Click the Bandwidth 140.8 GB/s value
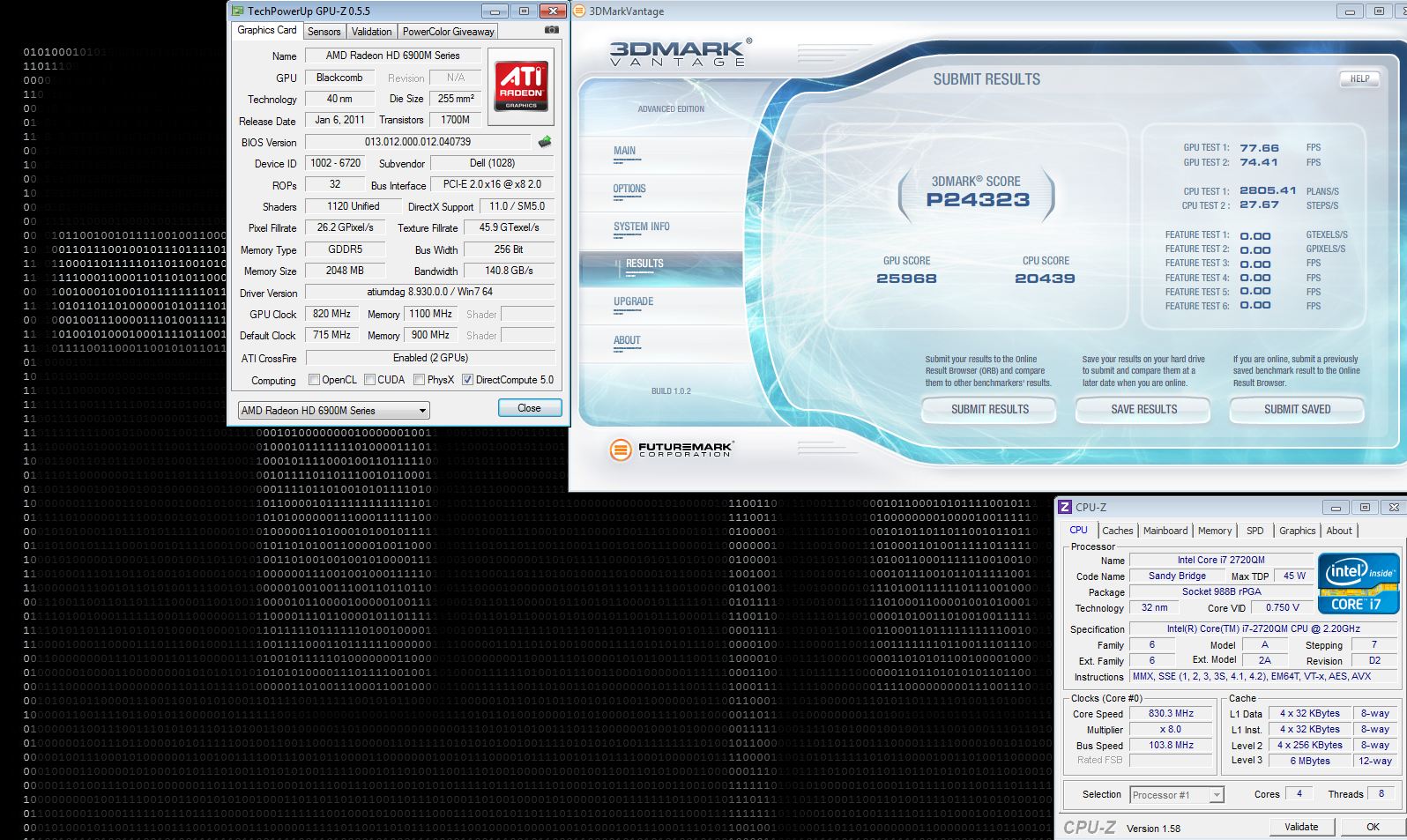 509,271
